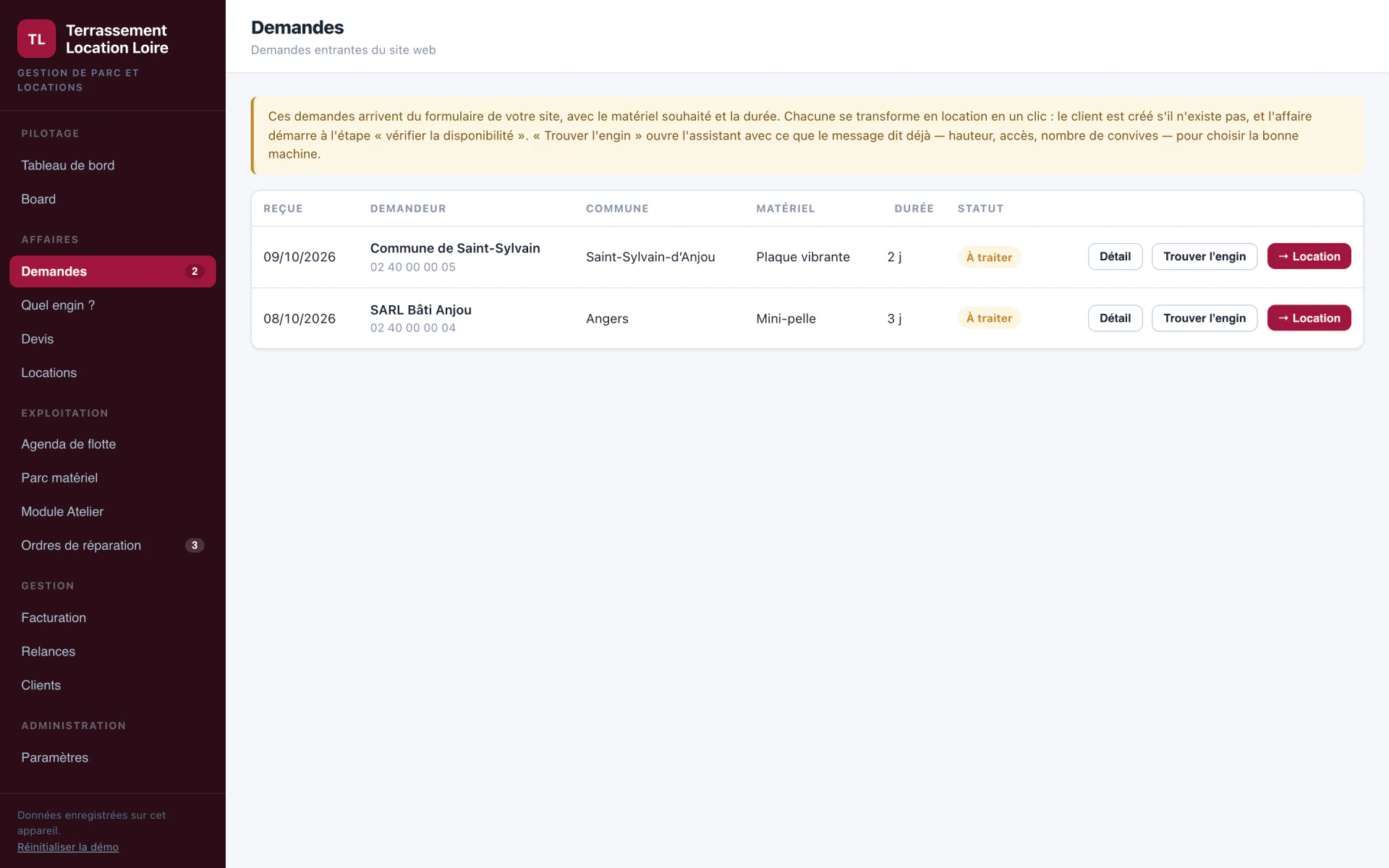Open Tableau de bord page
Image resolution: width=1389 pixels, height=868 pixels.
tap(113, 166)
